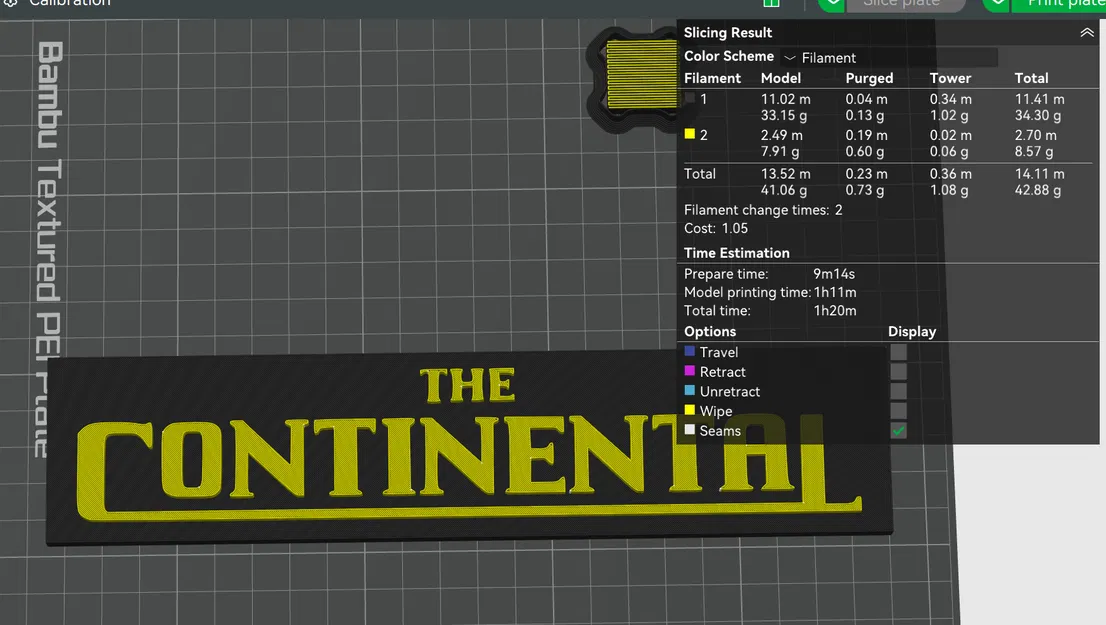Select the white swatch for Filament 1
1106x625 pixels.
(689, 98)
